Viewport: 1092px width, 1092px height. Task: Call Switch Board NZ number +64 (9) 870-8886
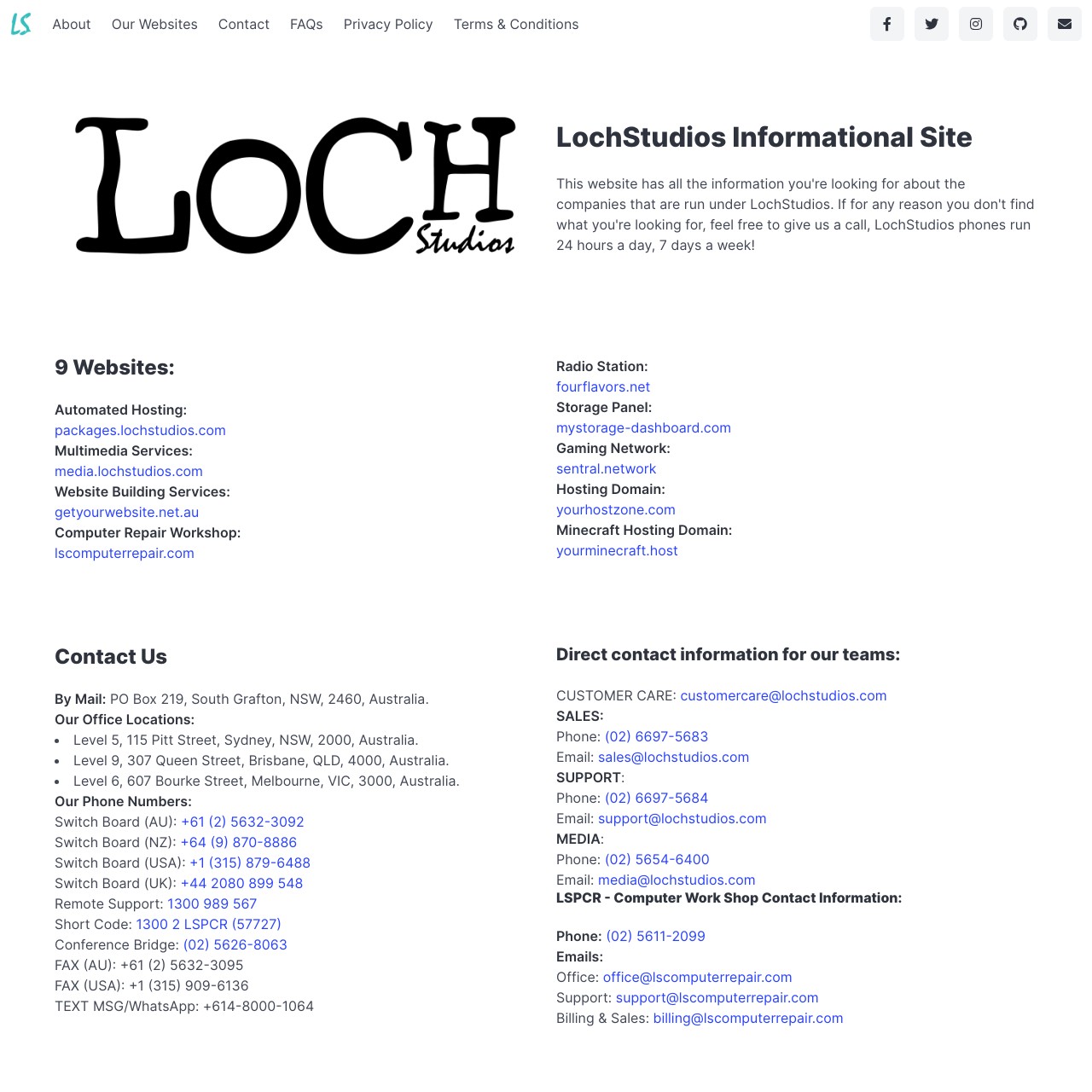[239, 842]
